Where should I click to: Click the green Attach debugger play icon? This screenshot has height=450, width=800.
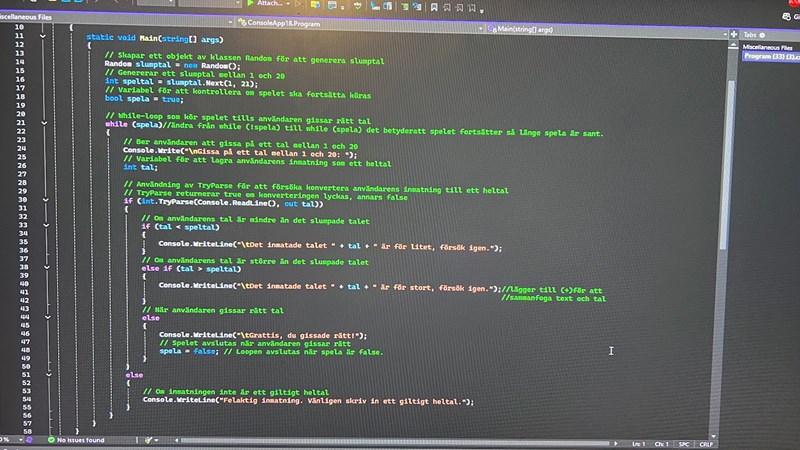point(250,4)
